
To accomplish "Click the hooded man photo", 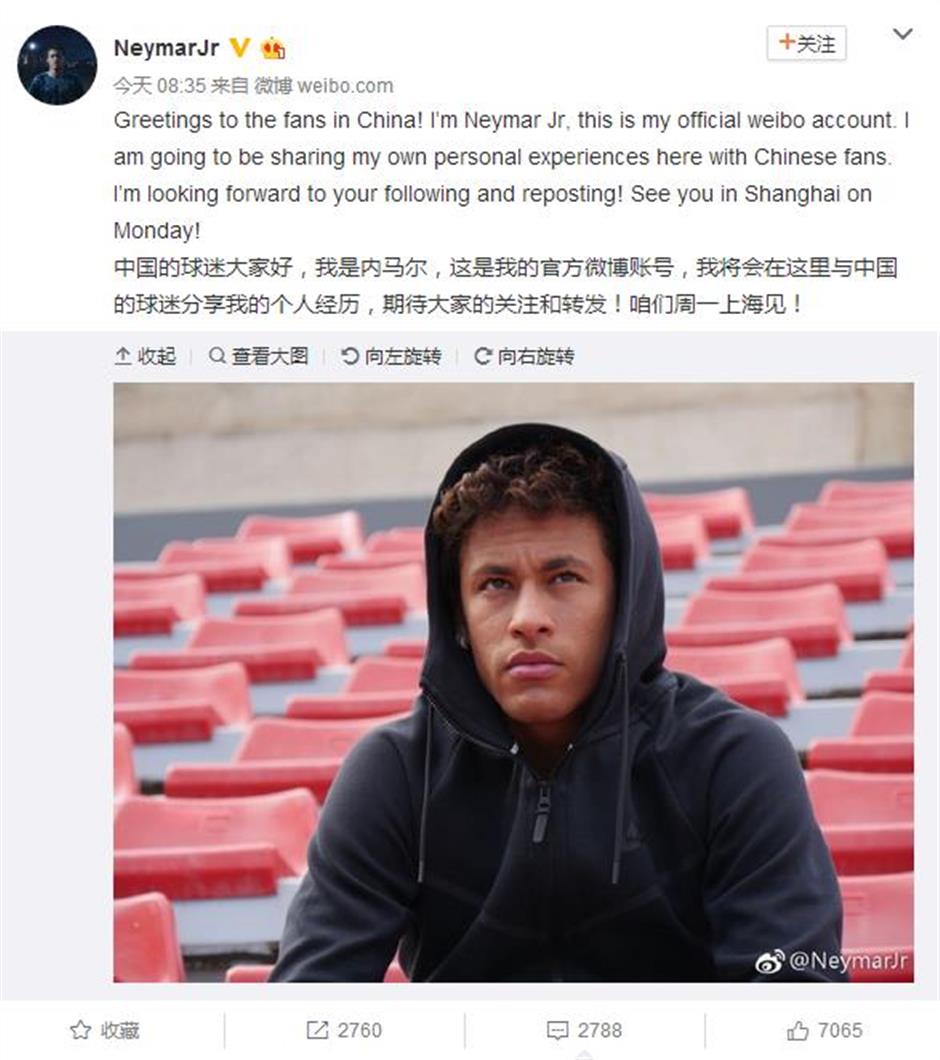I will tap(513, 682).
